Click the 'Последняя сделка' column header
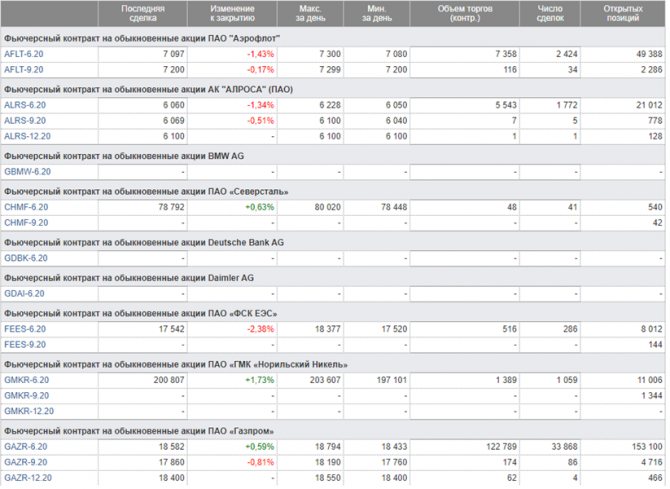Image resolution: width=670 pixels, height=489 pixels. click(143, 13)
